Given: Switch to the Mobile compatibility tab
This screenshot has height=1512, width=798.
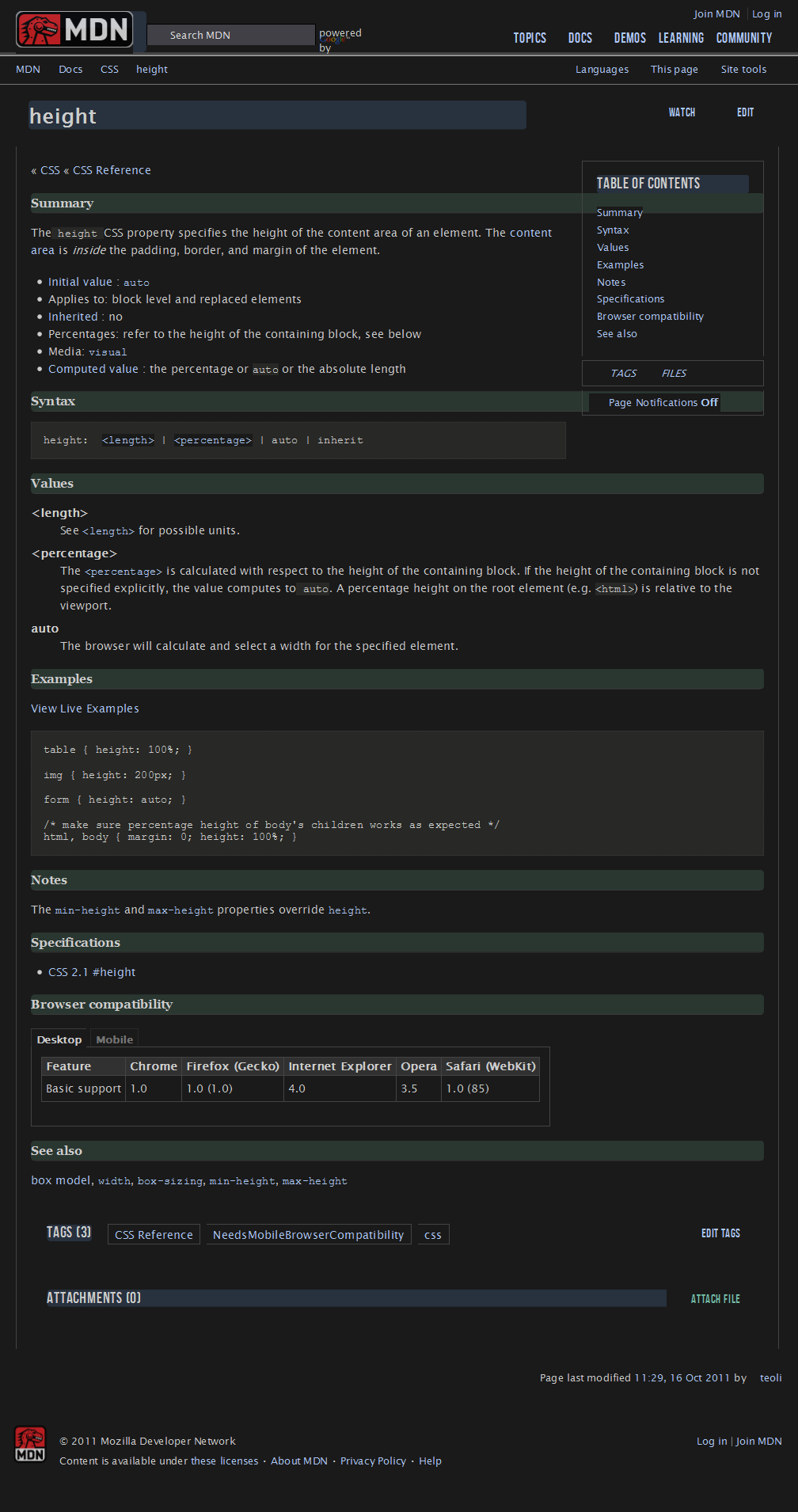Looking at the screenshot, I should 114,1039.
